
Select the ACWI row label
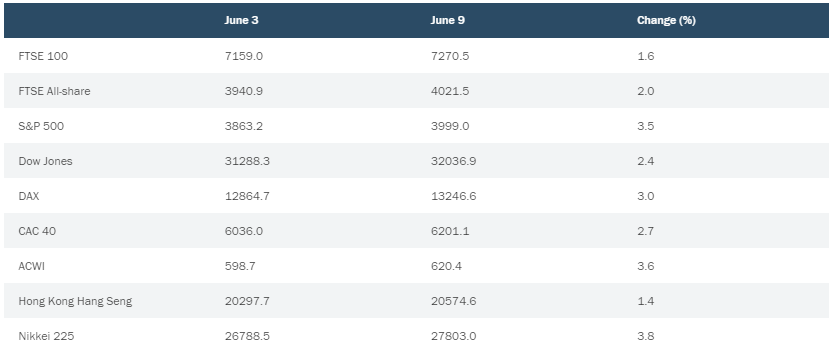click(31, 266)
